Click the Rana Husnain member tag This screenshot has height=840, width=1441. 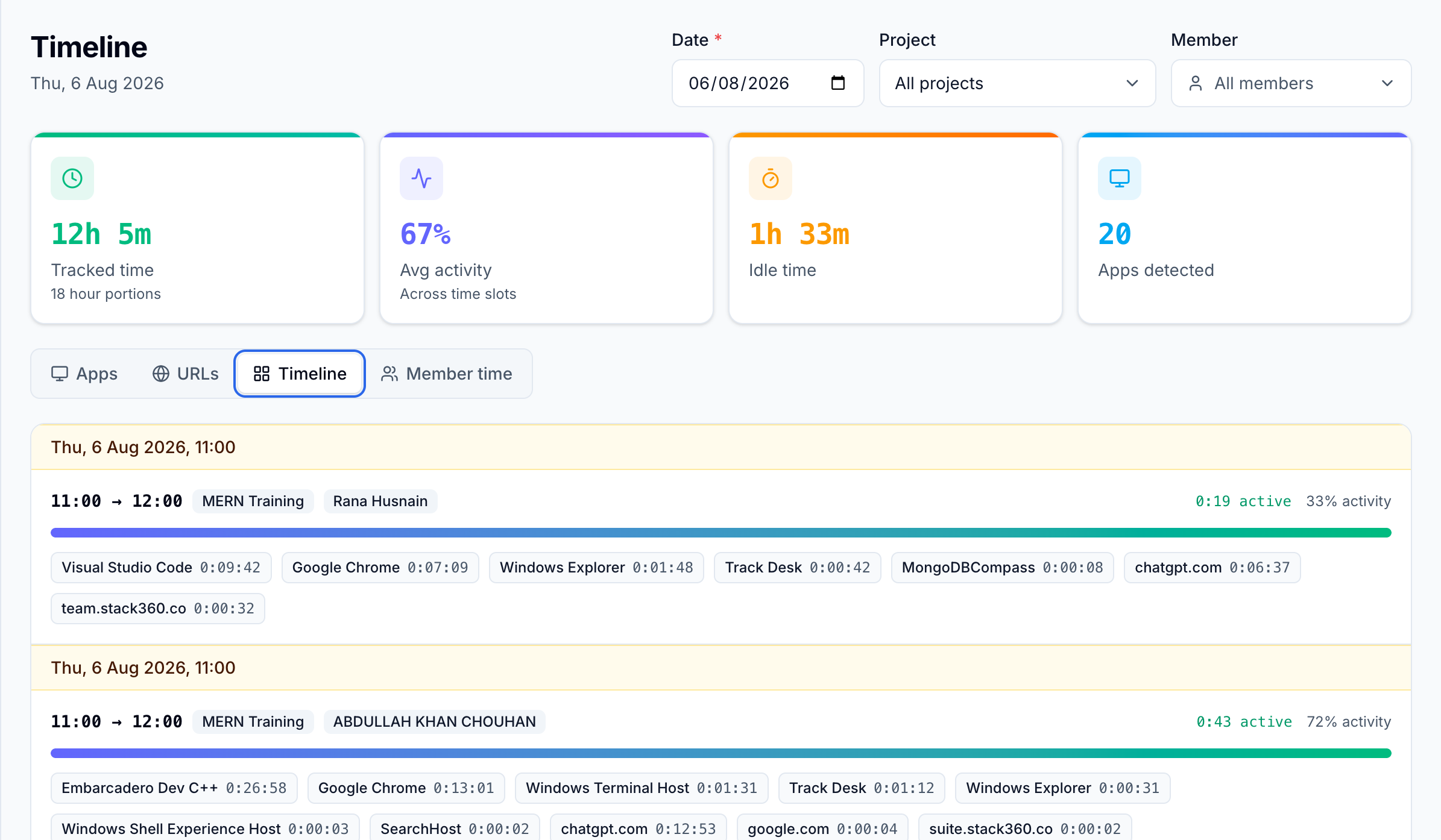380,501
